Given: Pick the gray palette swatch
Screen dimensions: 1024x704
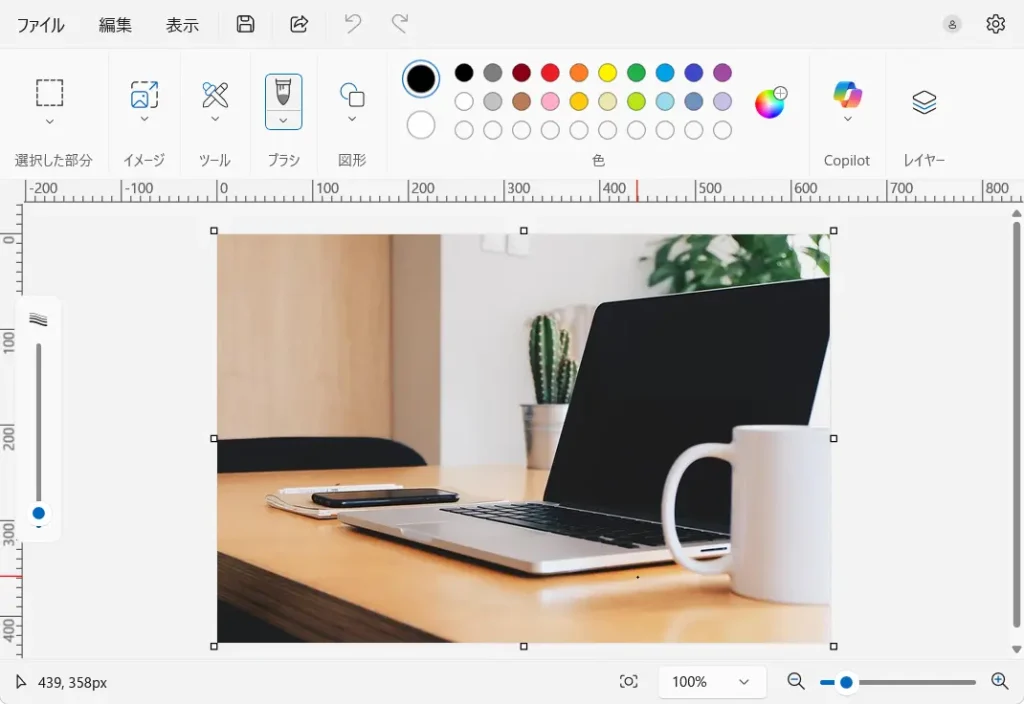Looking at the screenshot, I should tap(492, 72).
